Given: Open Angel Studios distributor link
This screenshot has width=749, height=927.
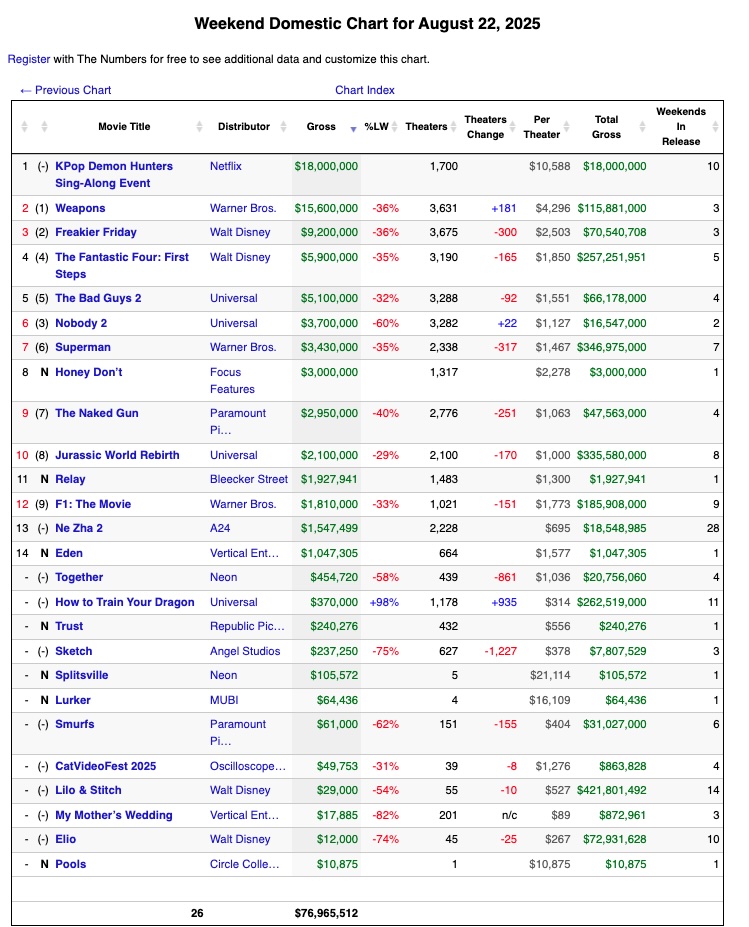Looking at the screenshot, I should (x=245, y=651).
